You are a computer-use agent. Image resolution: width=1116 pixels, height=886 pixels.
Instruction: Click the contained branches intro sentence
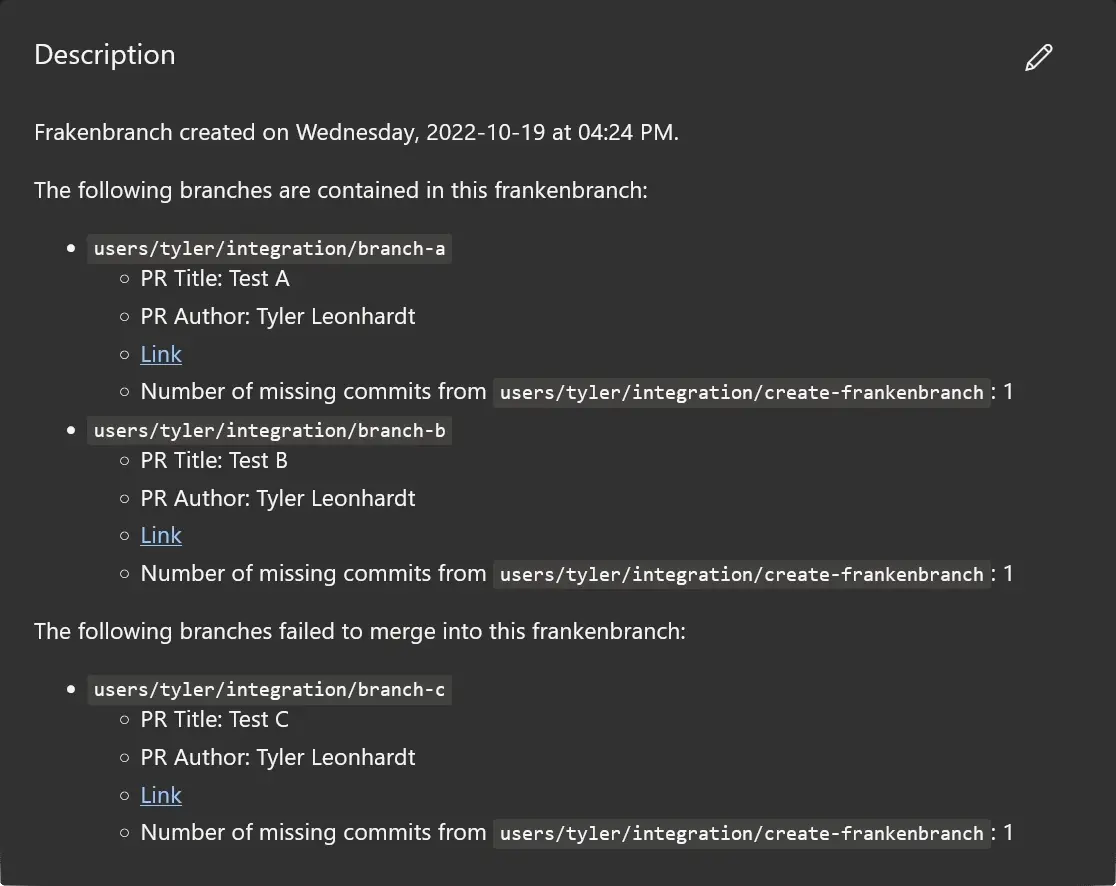pyautogui.click(x=341, y=190)
